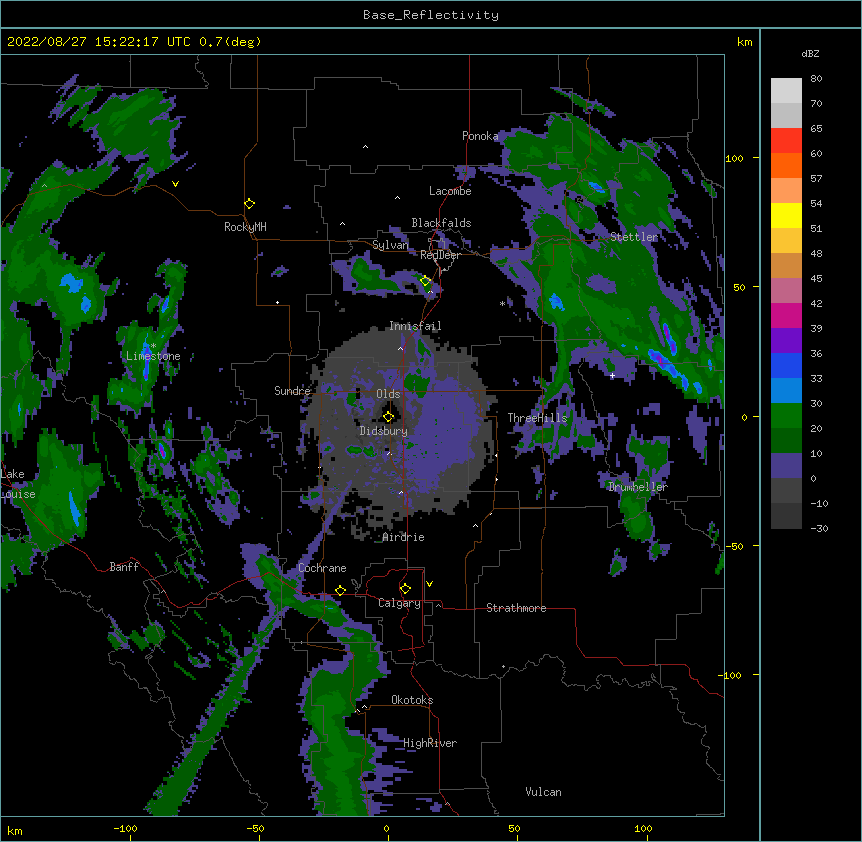Select the light gray 70-80 dBZ legend swatch
The height and width of the screenshot is (842, 862).
click(x=786, y=91)
